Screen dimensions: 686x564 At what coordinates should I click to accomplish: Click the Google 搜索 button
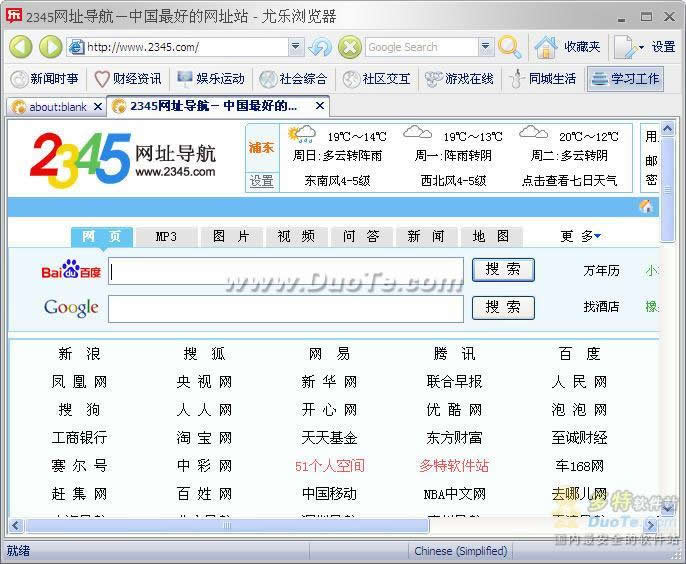coord(503,308)
